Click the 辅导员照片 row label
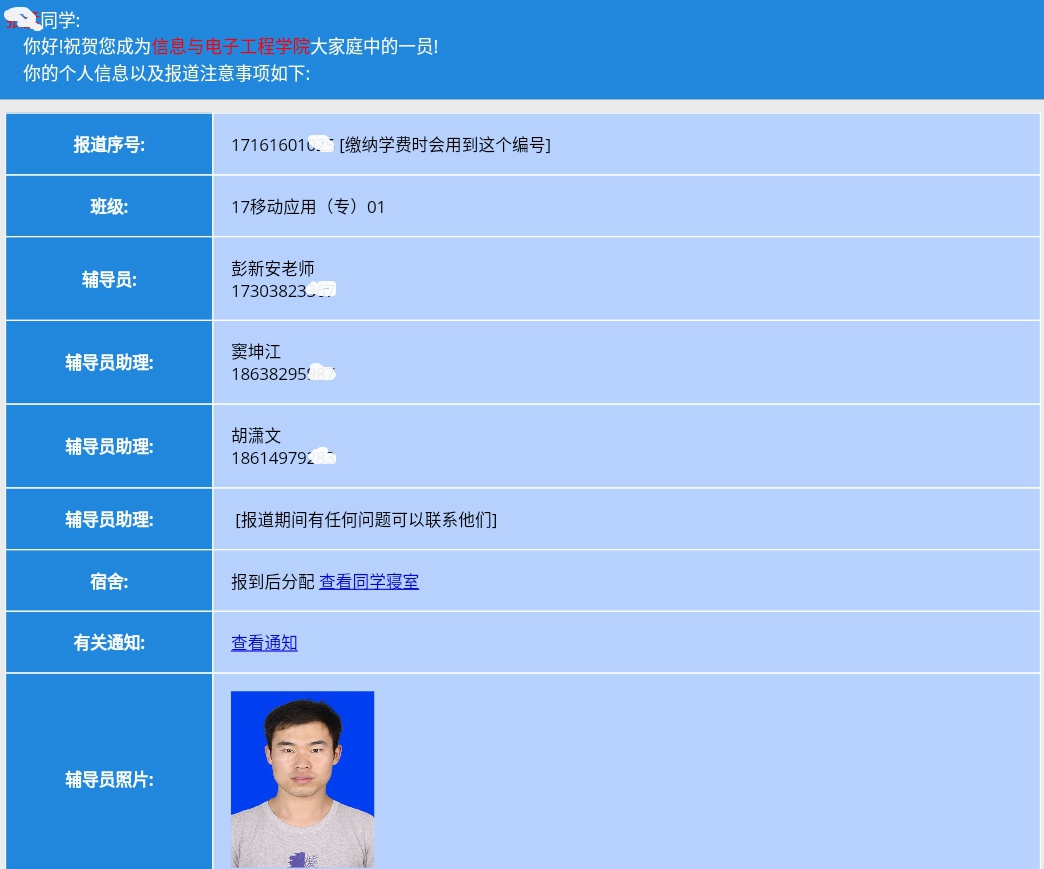 [x=107, y=780]
